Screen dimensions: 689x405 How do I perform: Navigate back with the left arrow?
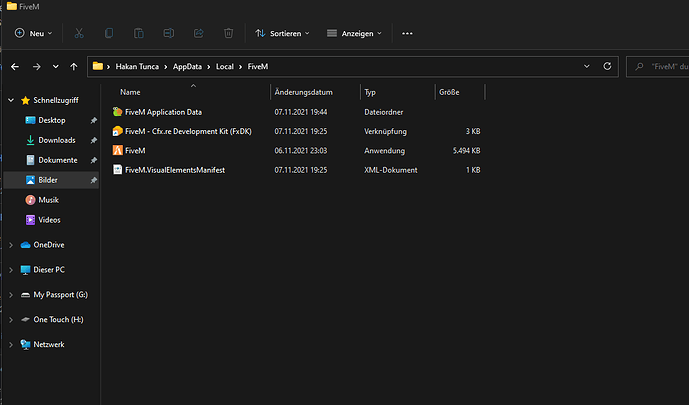(14, 67)
